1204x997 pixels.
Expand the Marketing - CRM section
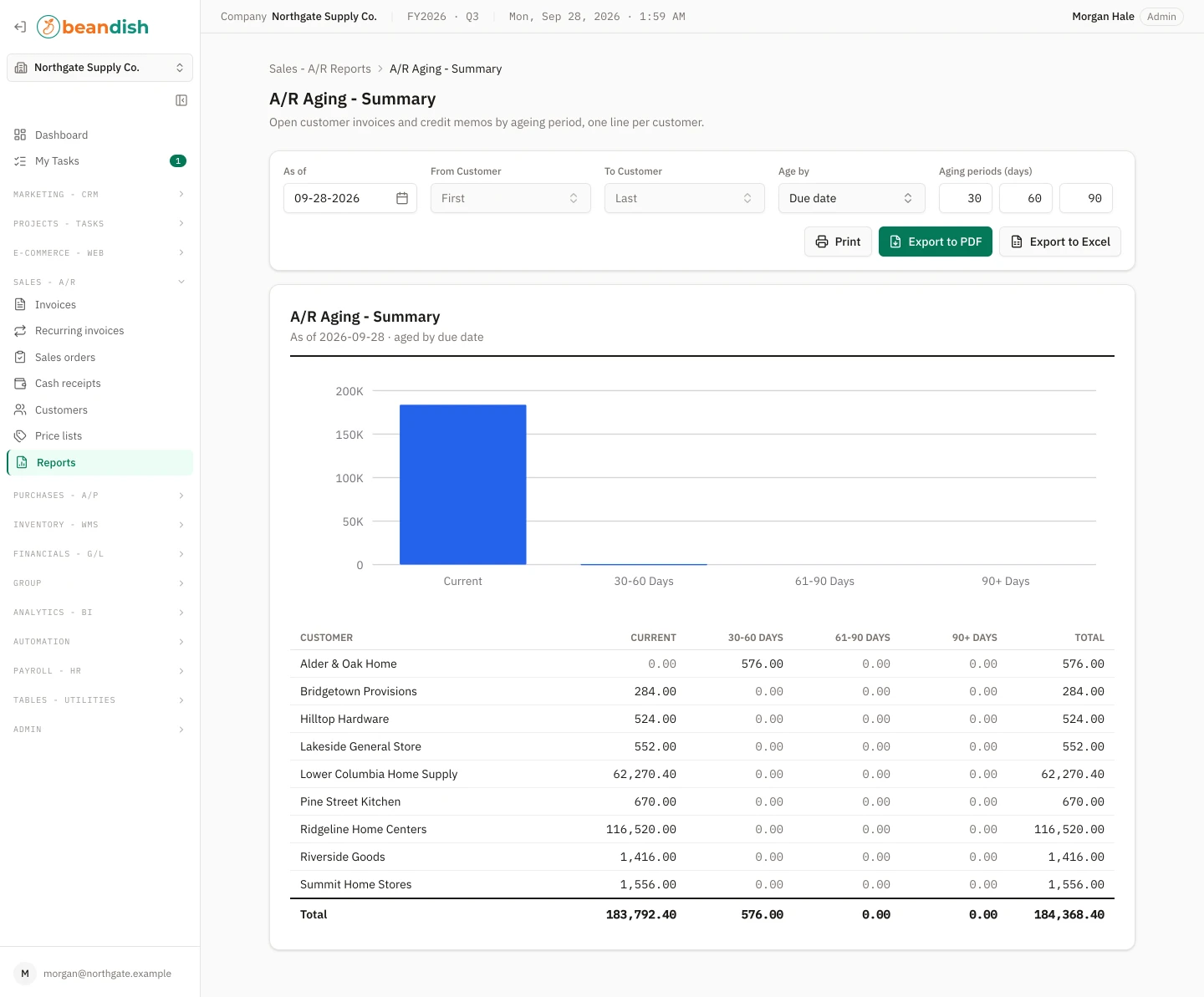[99, 195]
